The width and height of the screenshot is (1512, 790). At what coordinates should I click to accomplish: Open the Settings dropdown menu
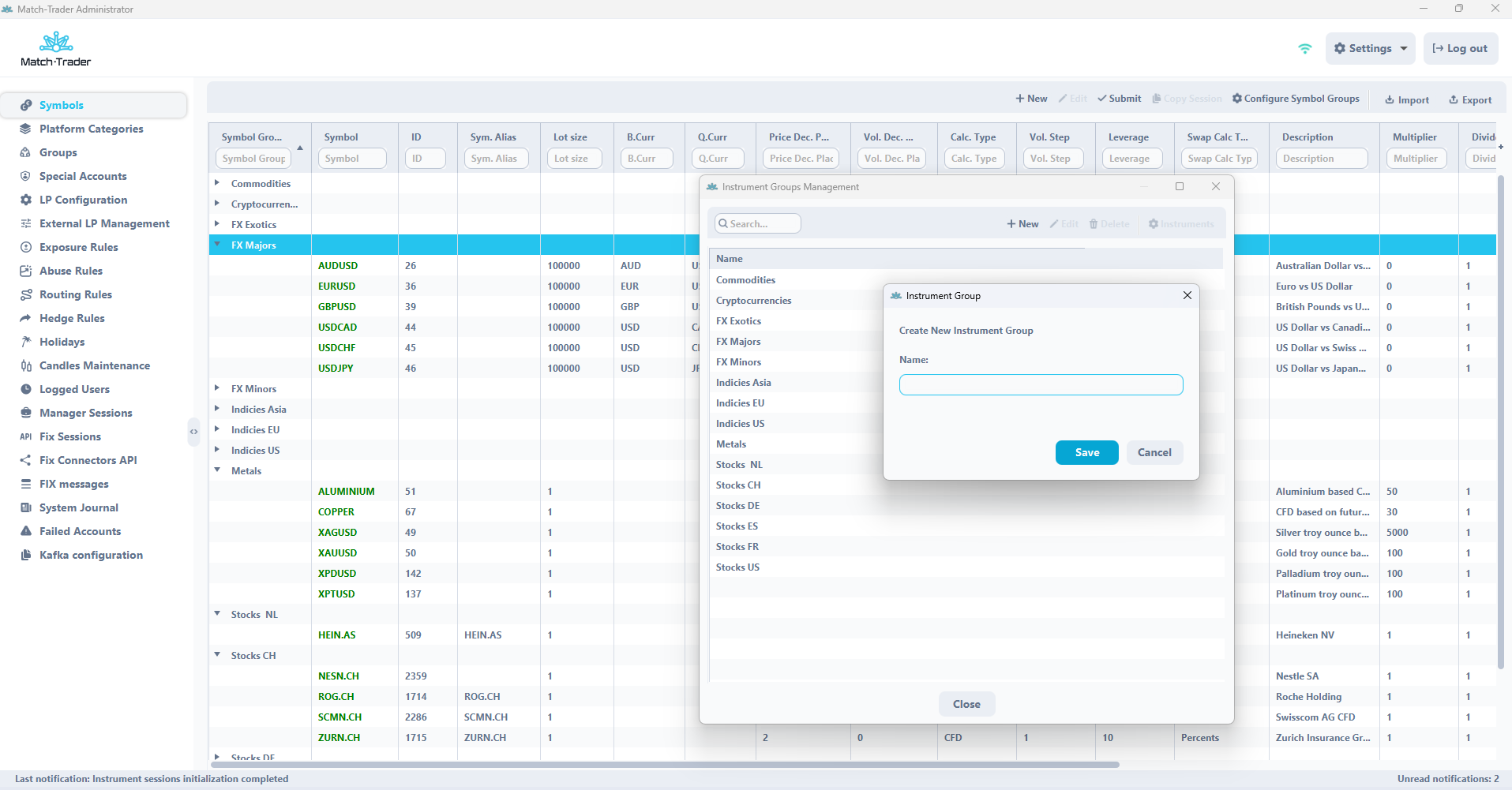pyautogui.click(x=1370, y=49)
